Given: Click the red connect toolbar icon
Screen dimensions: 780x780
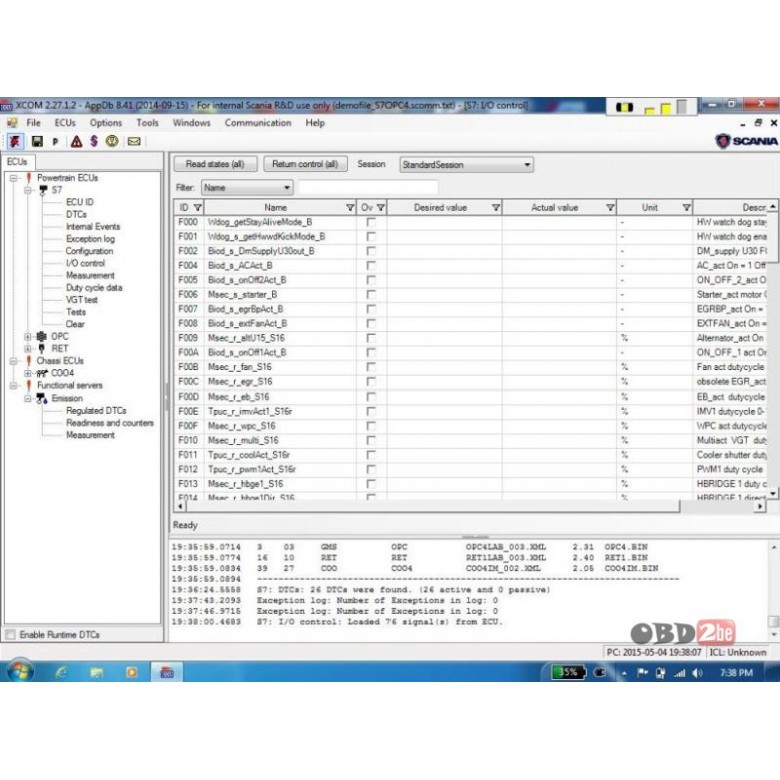Looking at the screenshot, I should coord(14,141).
